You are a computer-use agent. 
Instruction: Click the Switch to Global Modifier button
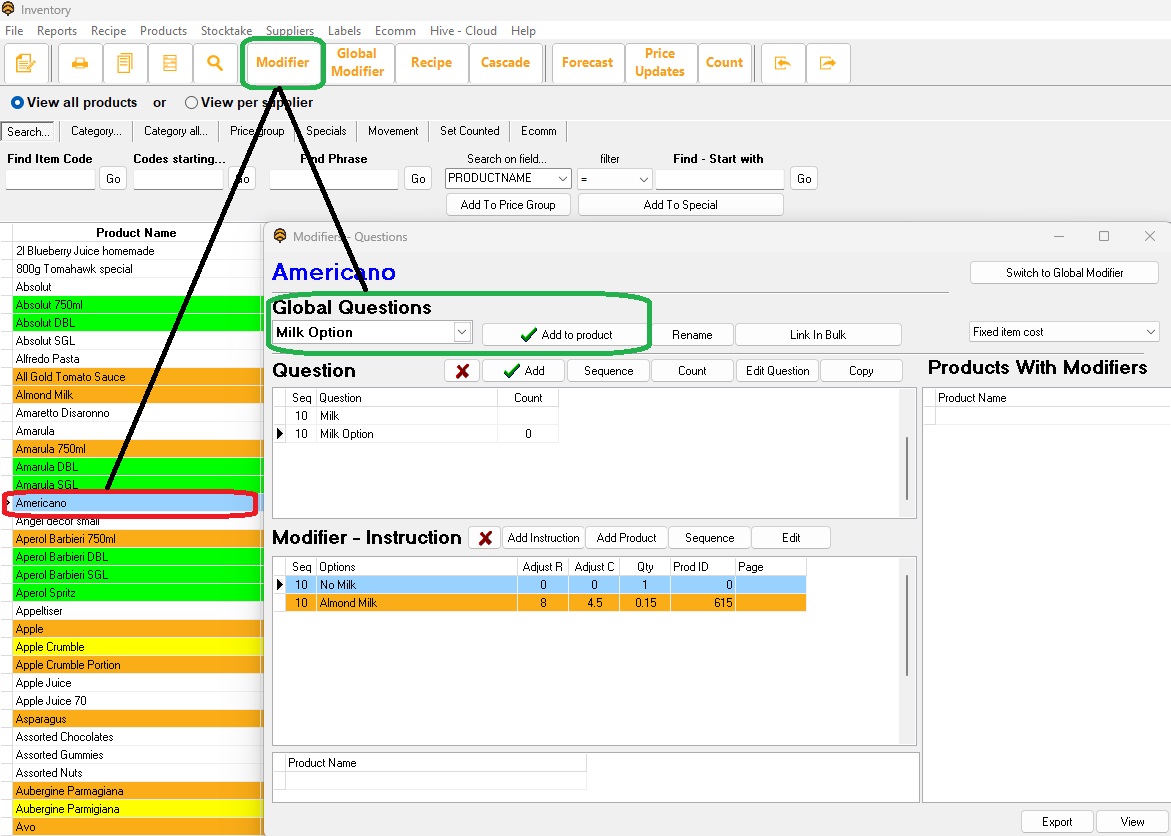1063,272
